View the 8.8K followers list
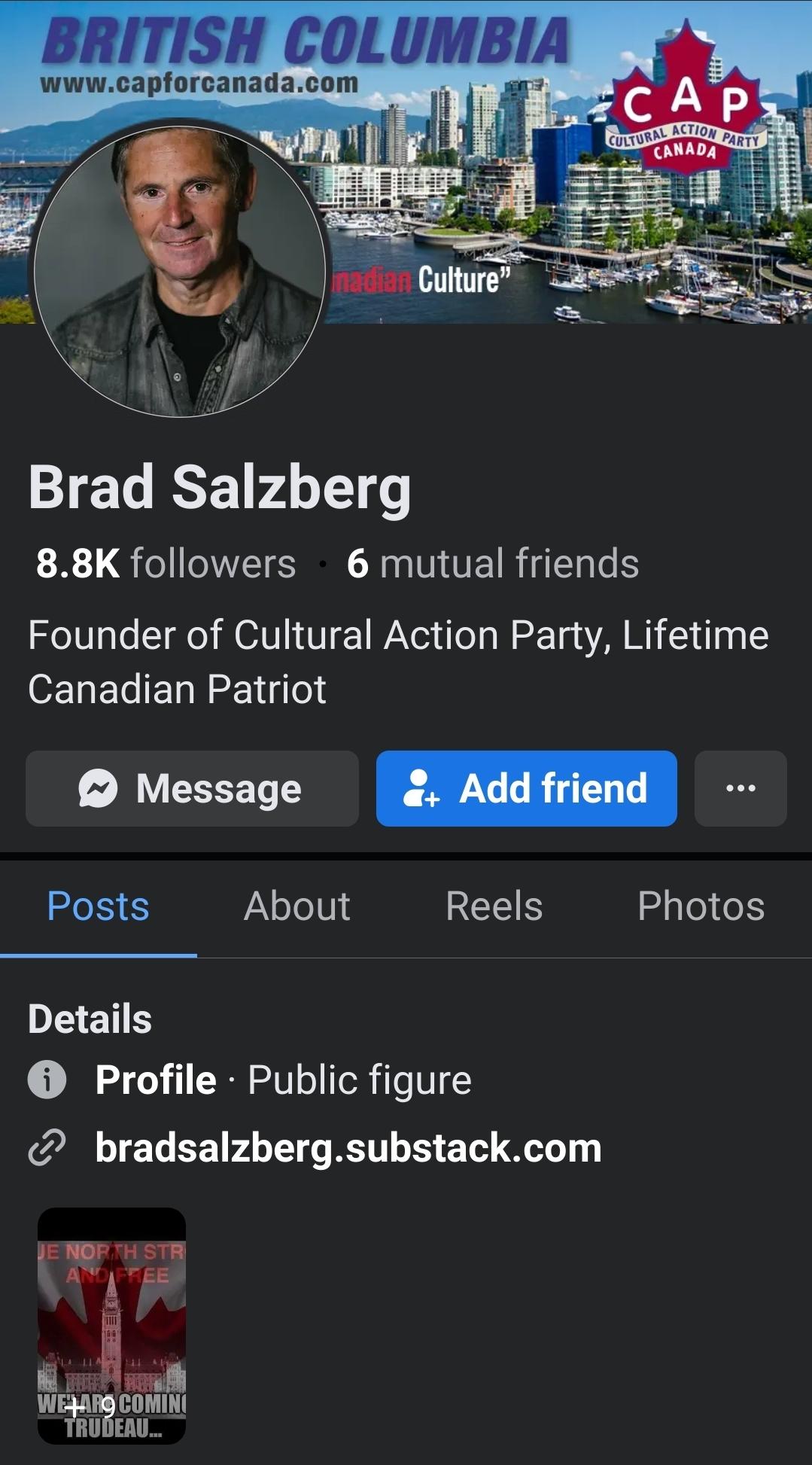The height and width of the screenshot is (1465, 812). [166, 563]
